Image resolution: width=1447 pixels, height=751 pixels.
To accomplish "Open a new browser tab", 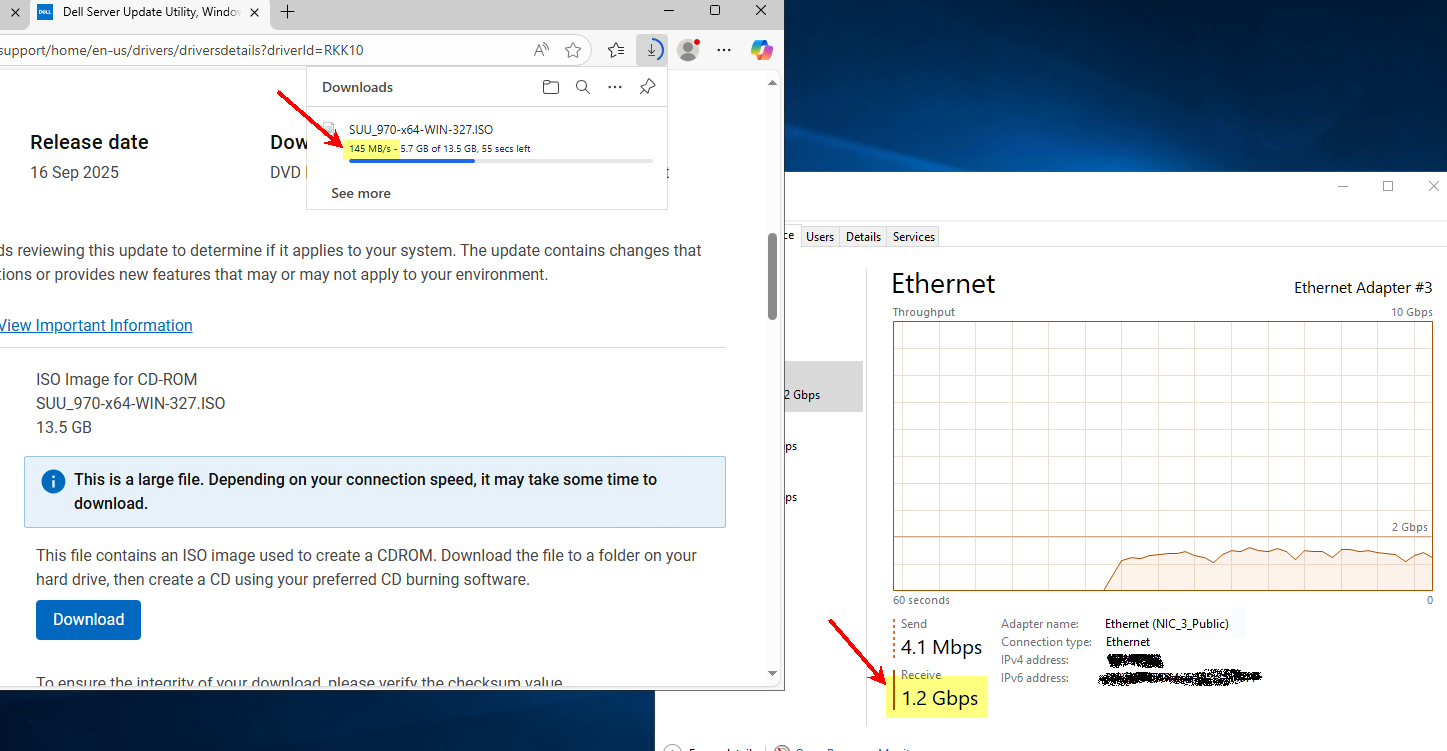I will tap(288, 12).
